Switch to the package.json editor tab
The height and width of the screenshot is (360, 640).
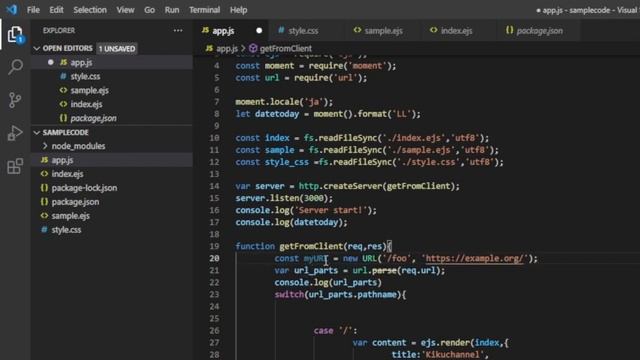coord(539,31)
